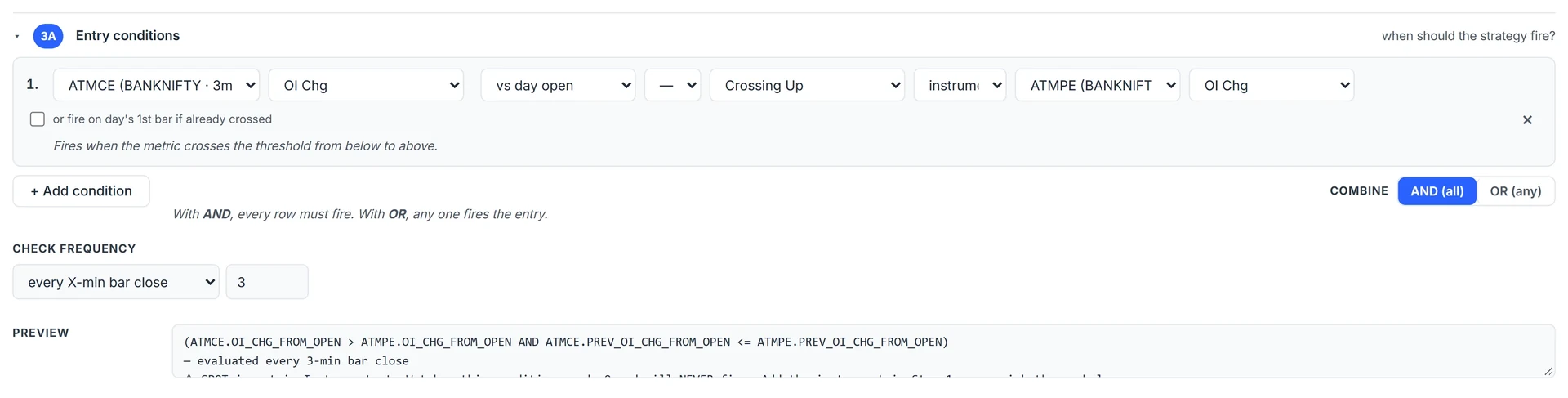The height and width of the screenshot is (398, 1568).
Task: Click condition row number 1.
Action: (x=32, y=84)
